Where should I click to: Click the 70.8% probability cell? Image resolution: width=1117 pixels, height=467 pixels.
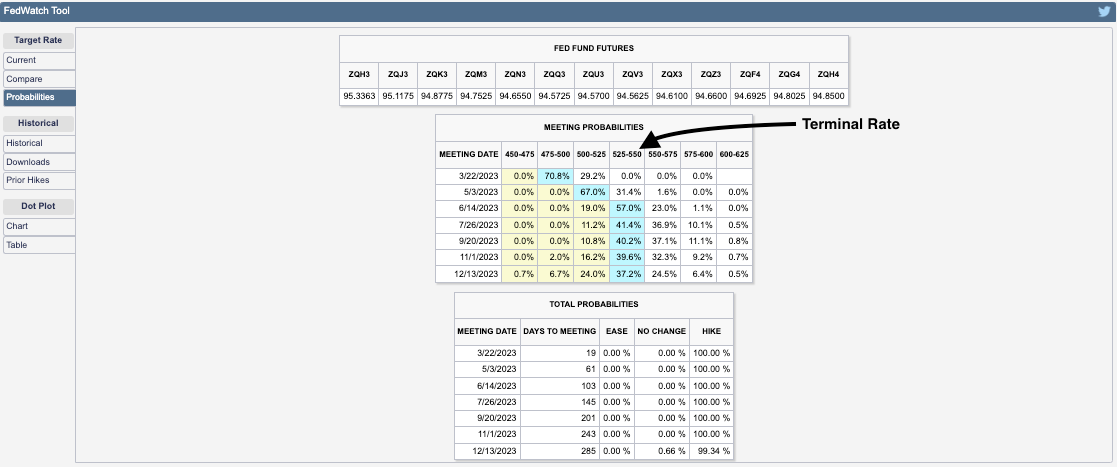(x=555, y=176)
